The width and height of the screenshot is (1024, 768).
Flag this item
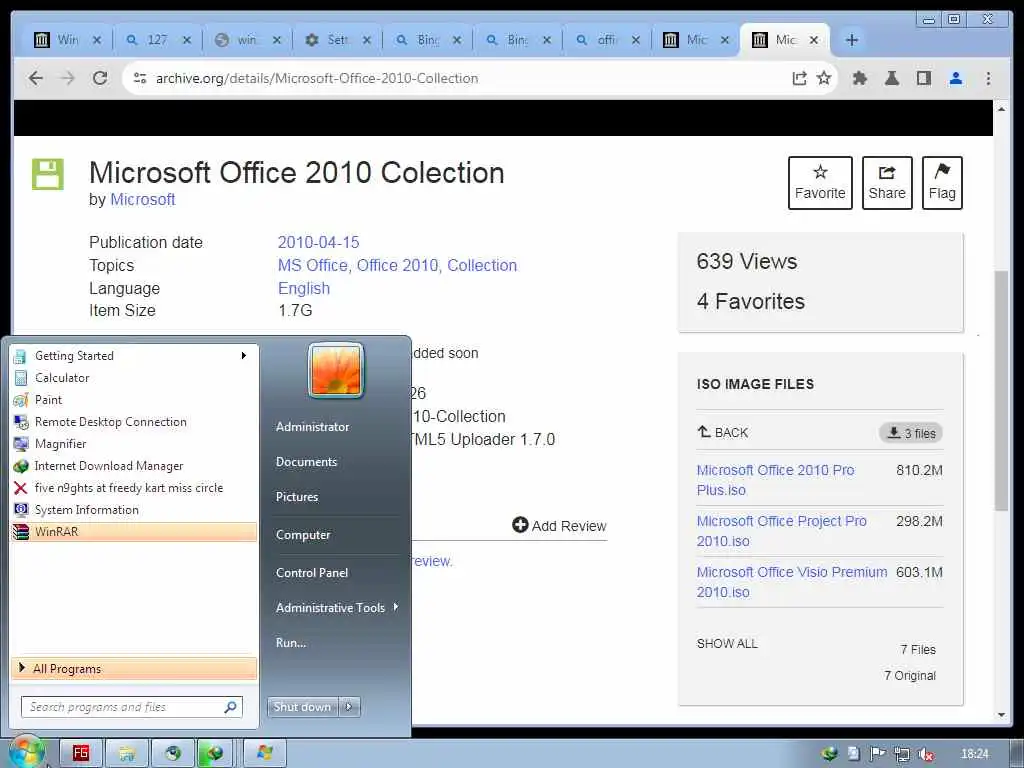click(942, 183)
